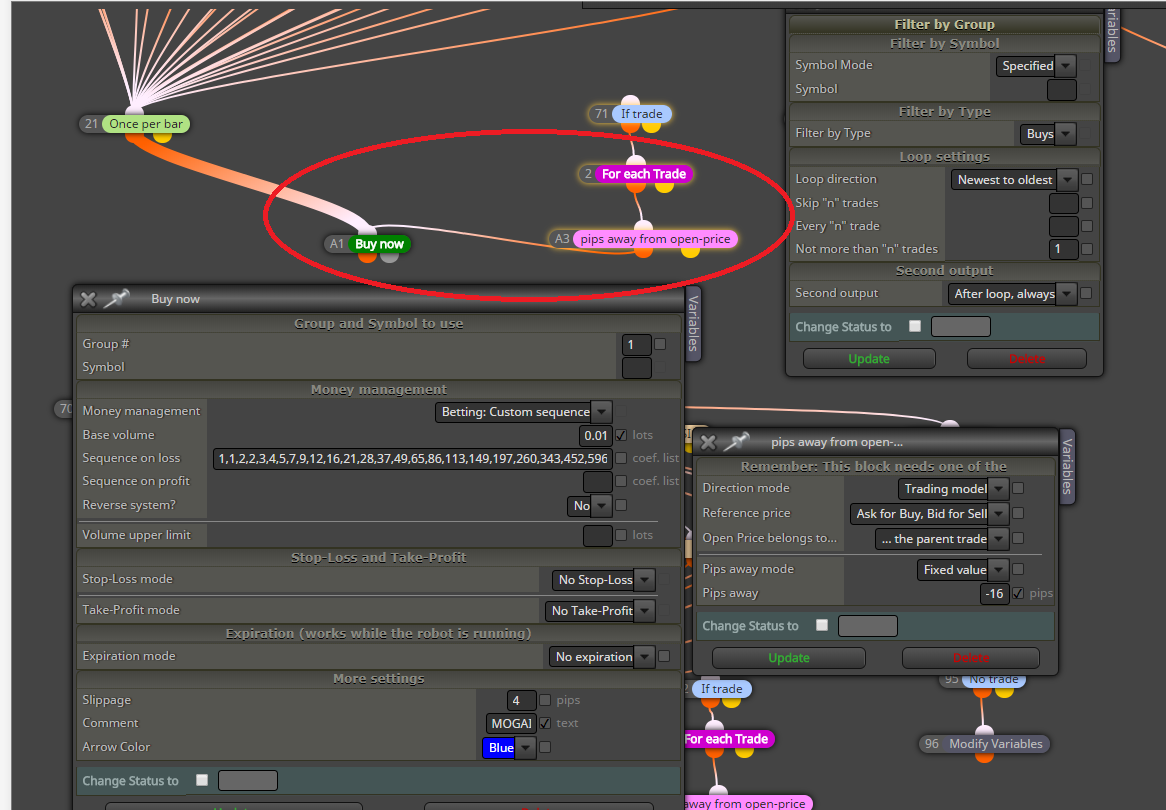Open Variables tab on Buy now panel
The image size is (1166, 810).
[x=693, y=324]
